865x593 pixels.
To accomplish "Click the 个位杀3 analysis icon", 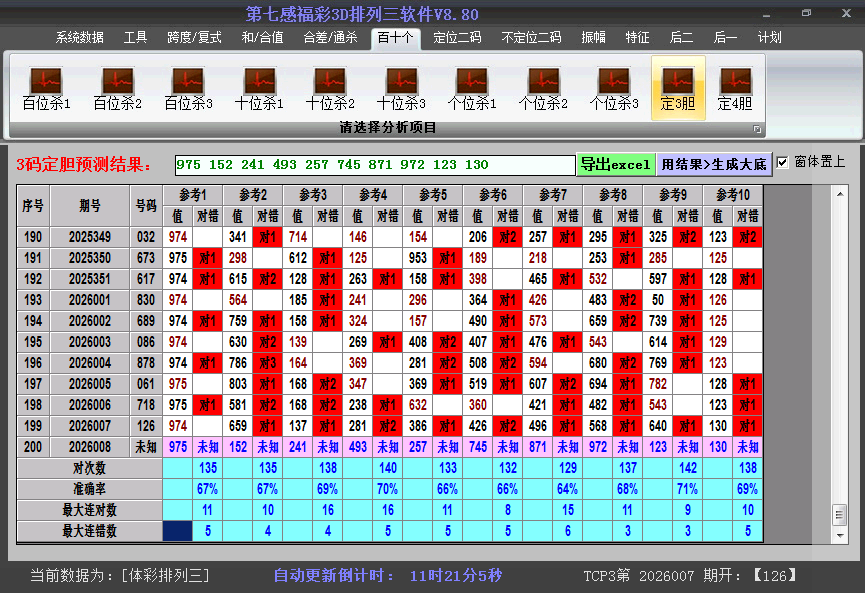I will tap(614, 88).
